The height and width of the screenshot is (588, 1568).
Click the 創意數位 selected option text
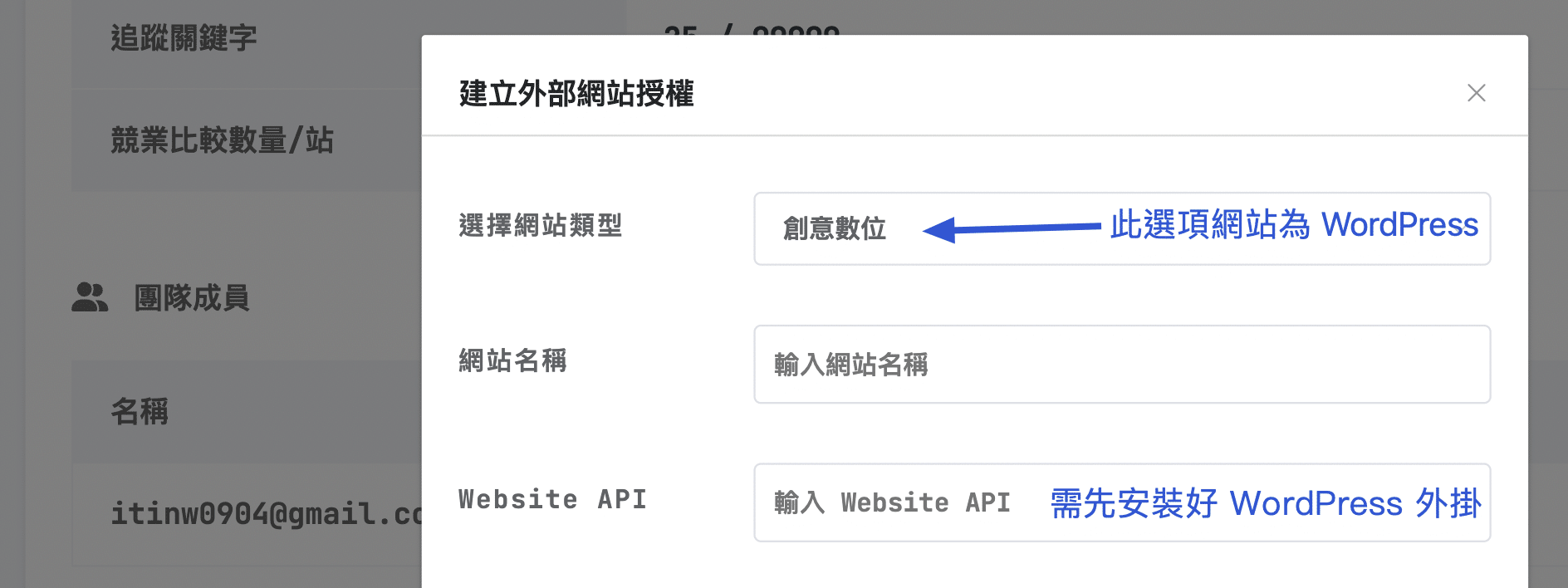[834, 229]
